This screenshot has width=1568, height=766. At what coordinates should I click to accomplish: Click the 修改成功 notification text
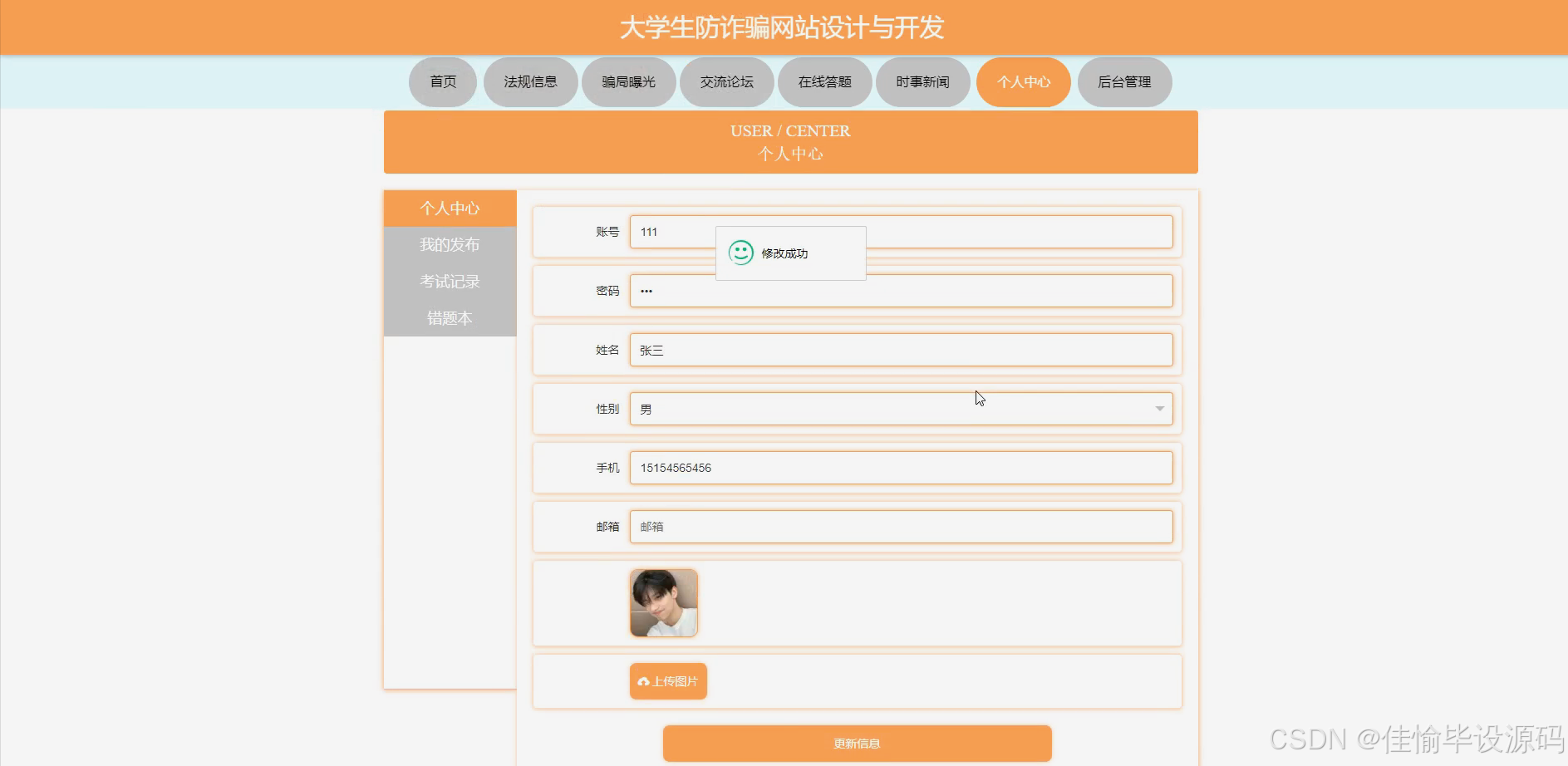coord(784,253)
